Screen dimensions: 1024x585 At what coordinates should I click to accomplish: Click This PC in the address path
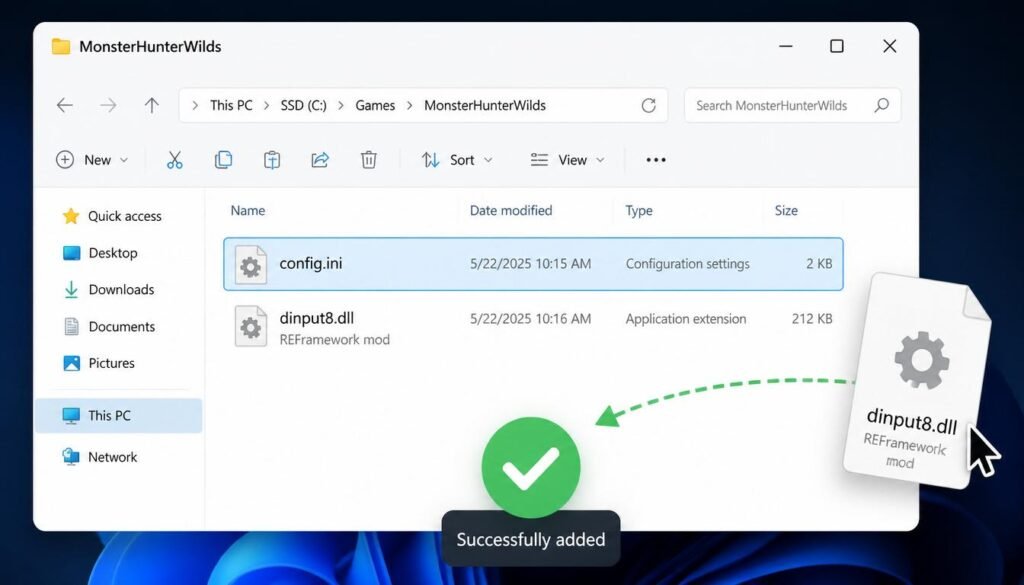pyautogui.click(x=231, y=106)
